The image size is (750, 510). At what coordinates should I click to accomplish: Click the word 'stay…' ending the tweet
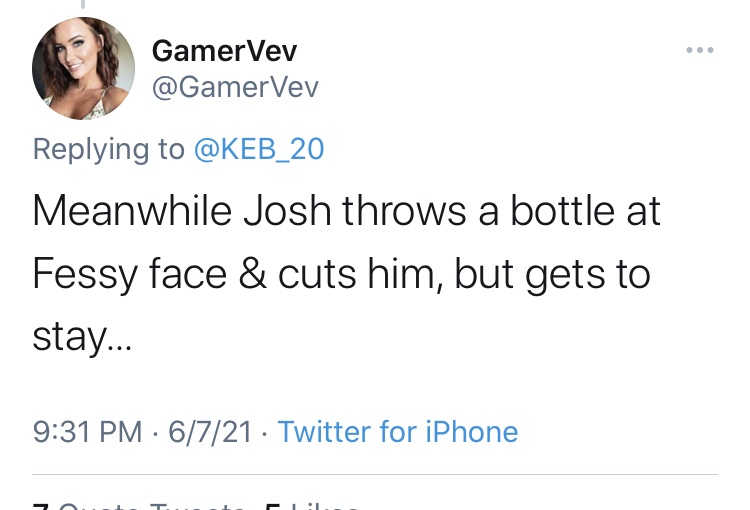pyautogui.click(x=82, y=338)
